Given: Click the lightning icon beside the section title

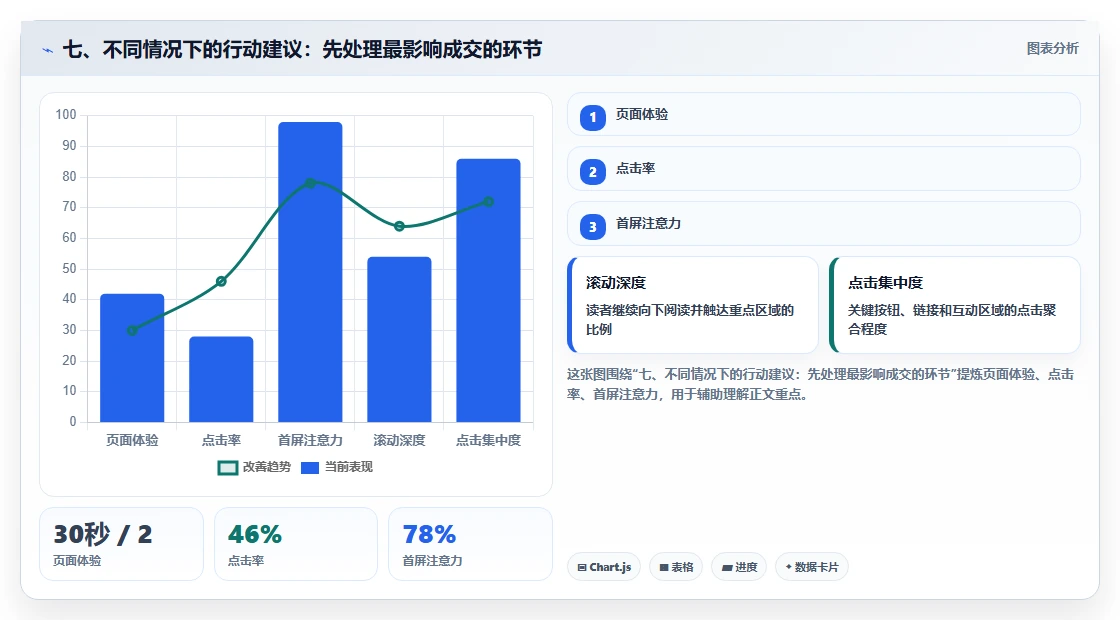Looking at the screenshot, I should (x=47, y=50).
